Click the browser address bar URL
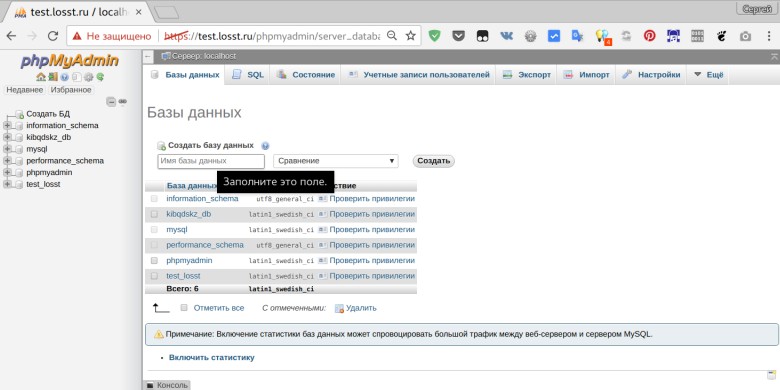This screenshot has width=780, height=390. click(272, 36)
